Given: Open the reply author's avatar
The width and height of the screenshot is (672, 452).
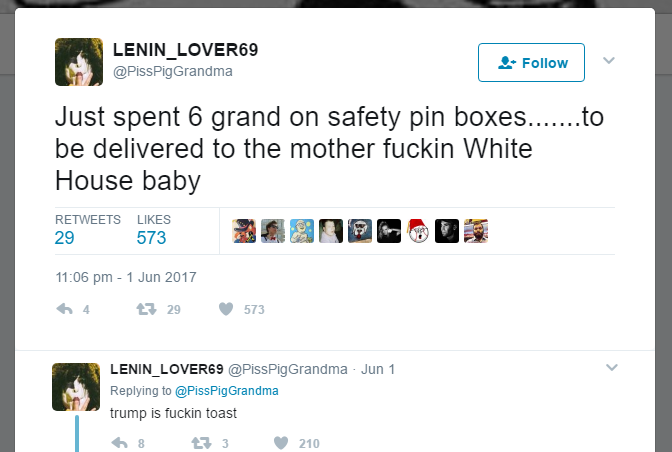Looking at the screenshot, I should (76, 387).
